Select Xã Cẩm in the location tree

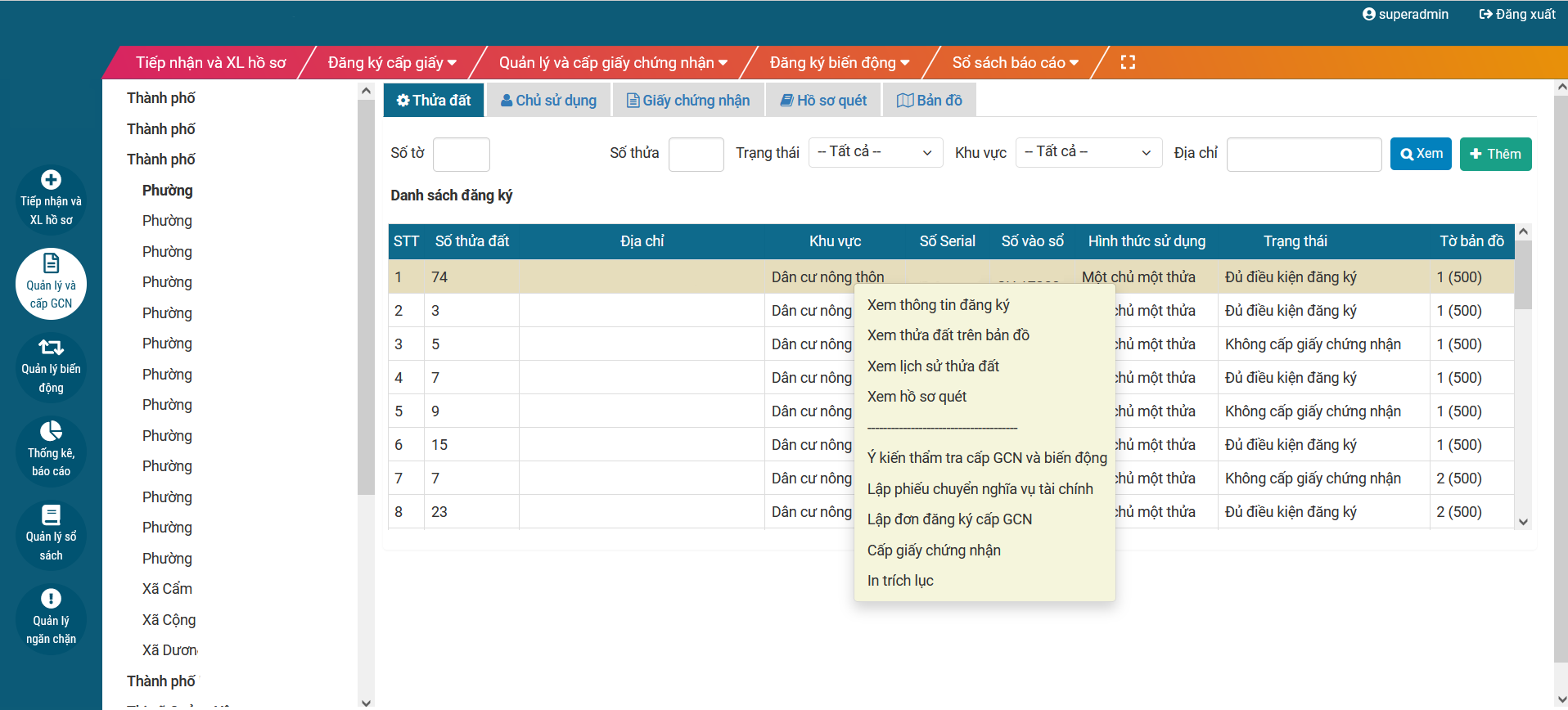[x=167, y=589]
